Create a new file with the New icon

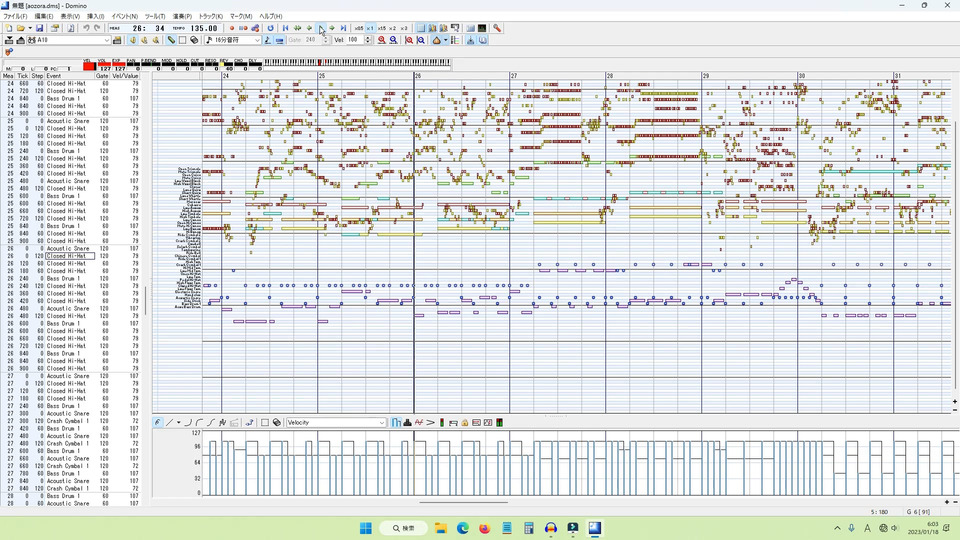pyautogui.click(x=9, y=28)
